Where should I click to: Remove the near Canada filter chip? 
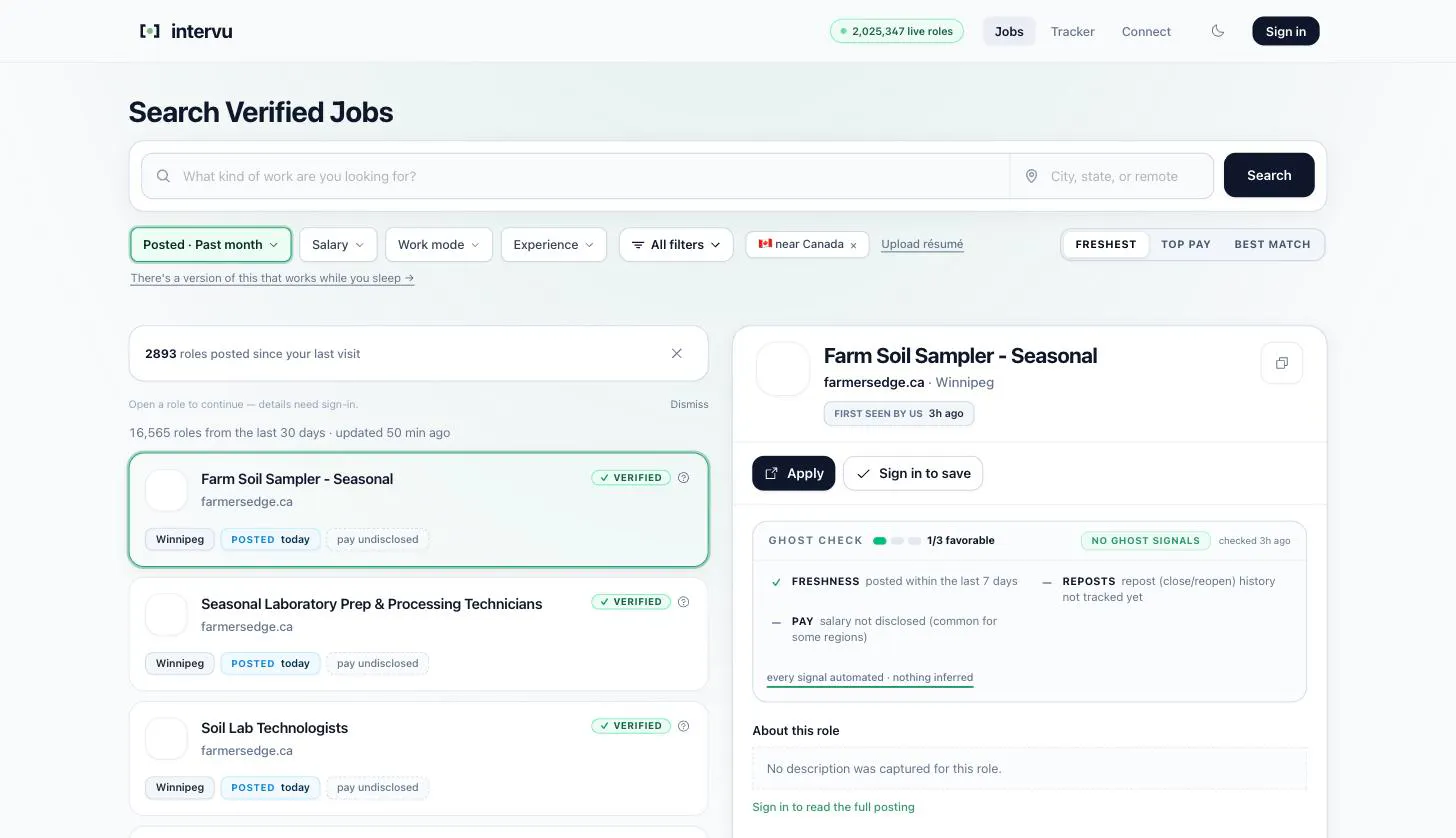pos(853,245)
